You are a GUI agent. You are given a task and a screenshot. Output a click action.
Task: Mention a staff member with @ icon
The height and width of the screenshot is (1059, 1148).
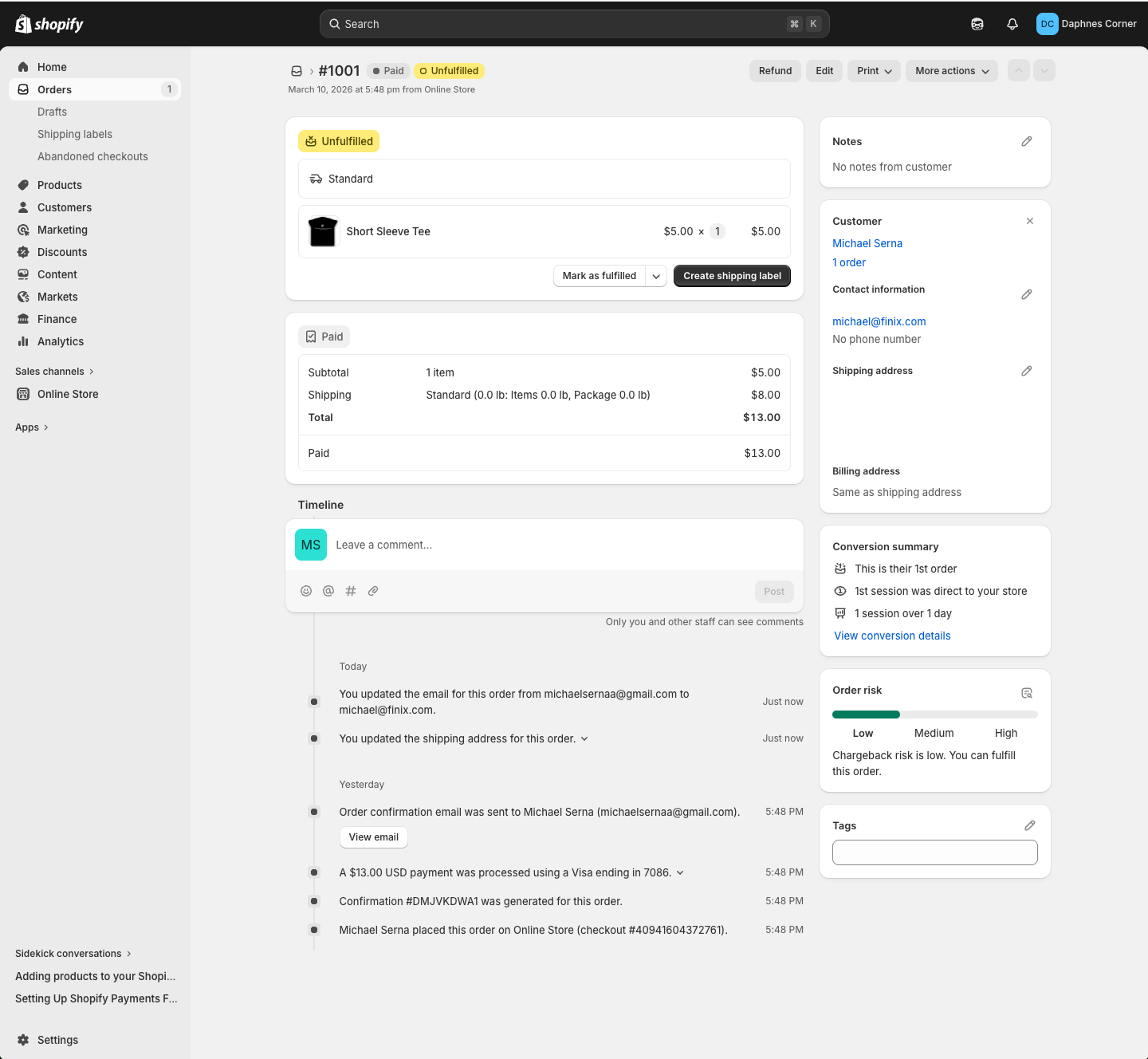click(328, 591)
